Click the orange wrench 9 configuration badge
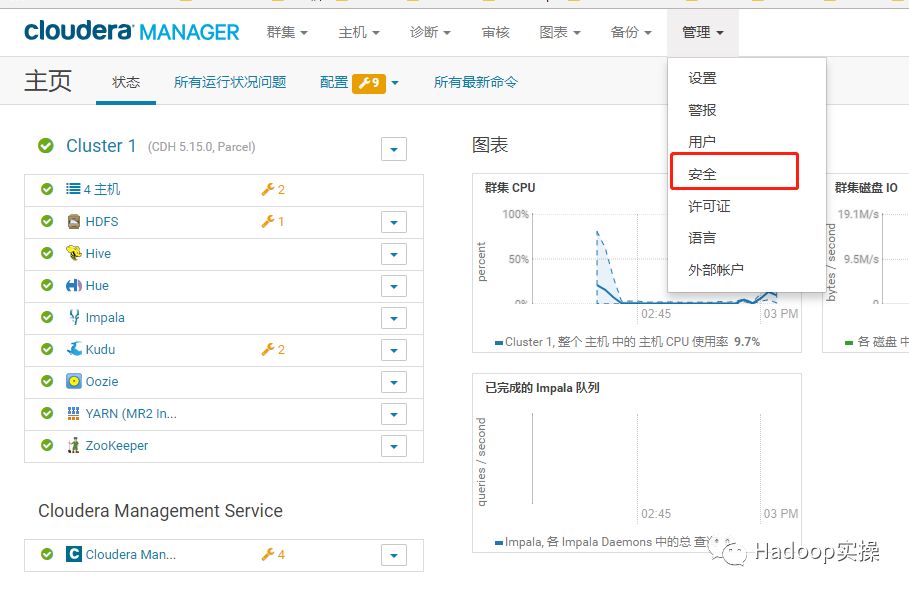The image size is (909, 593). (369, 83)
